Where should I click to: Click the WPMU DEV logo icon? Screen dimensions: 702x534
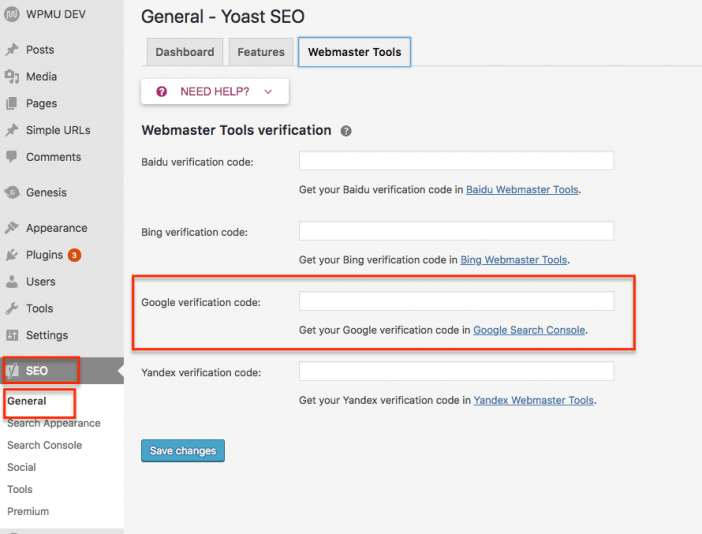(12, 14)
